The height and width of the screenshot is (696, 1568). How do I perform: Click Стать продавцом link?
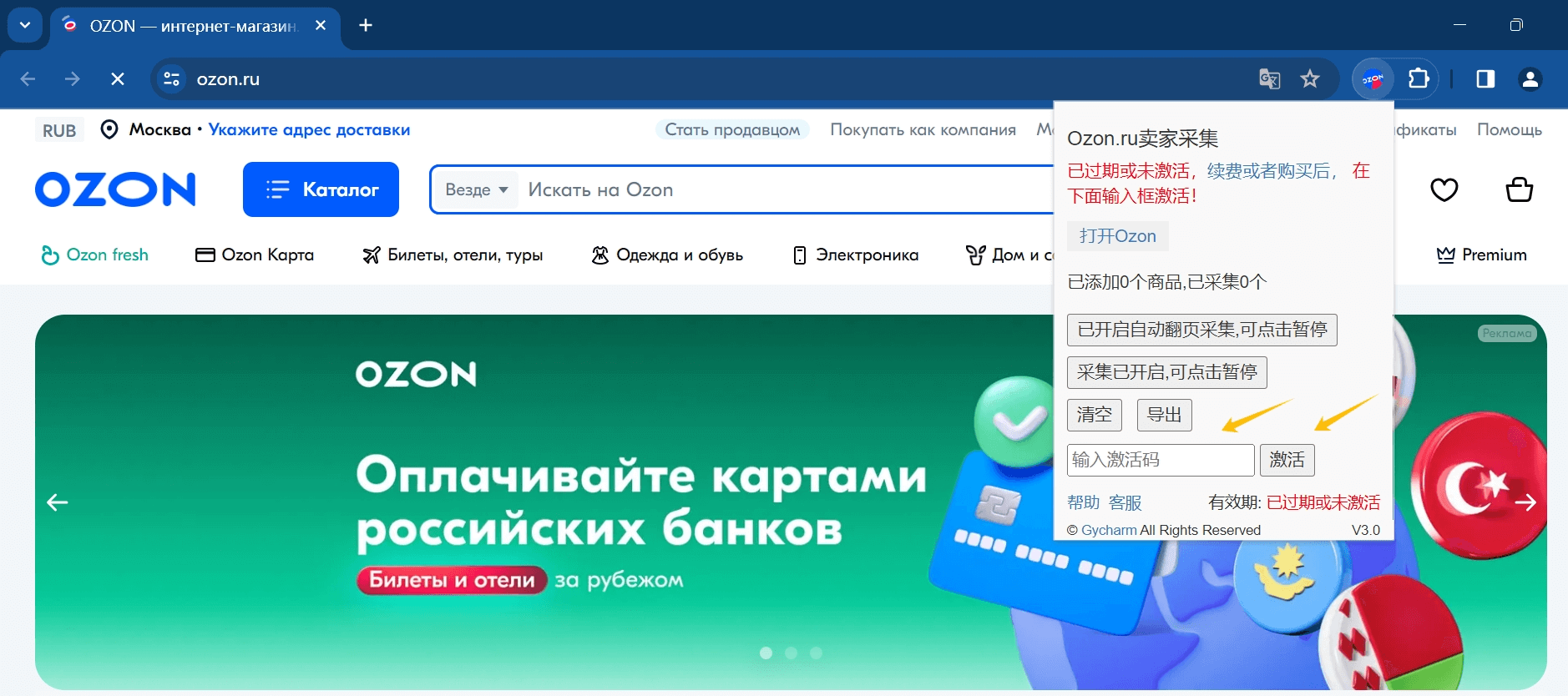[x=732, y=130]
